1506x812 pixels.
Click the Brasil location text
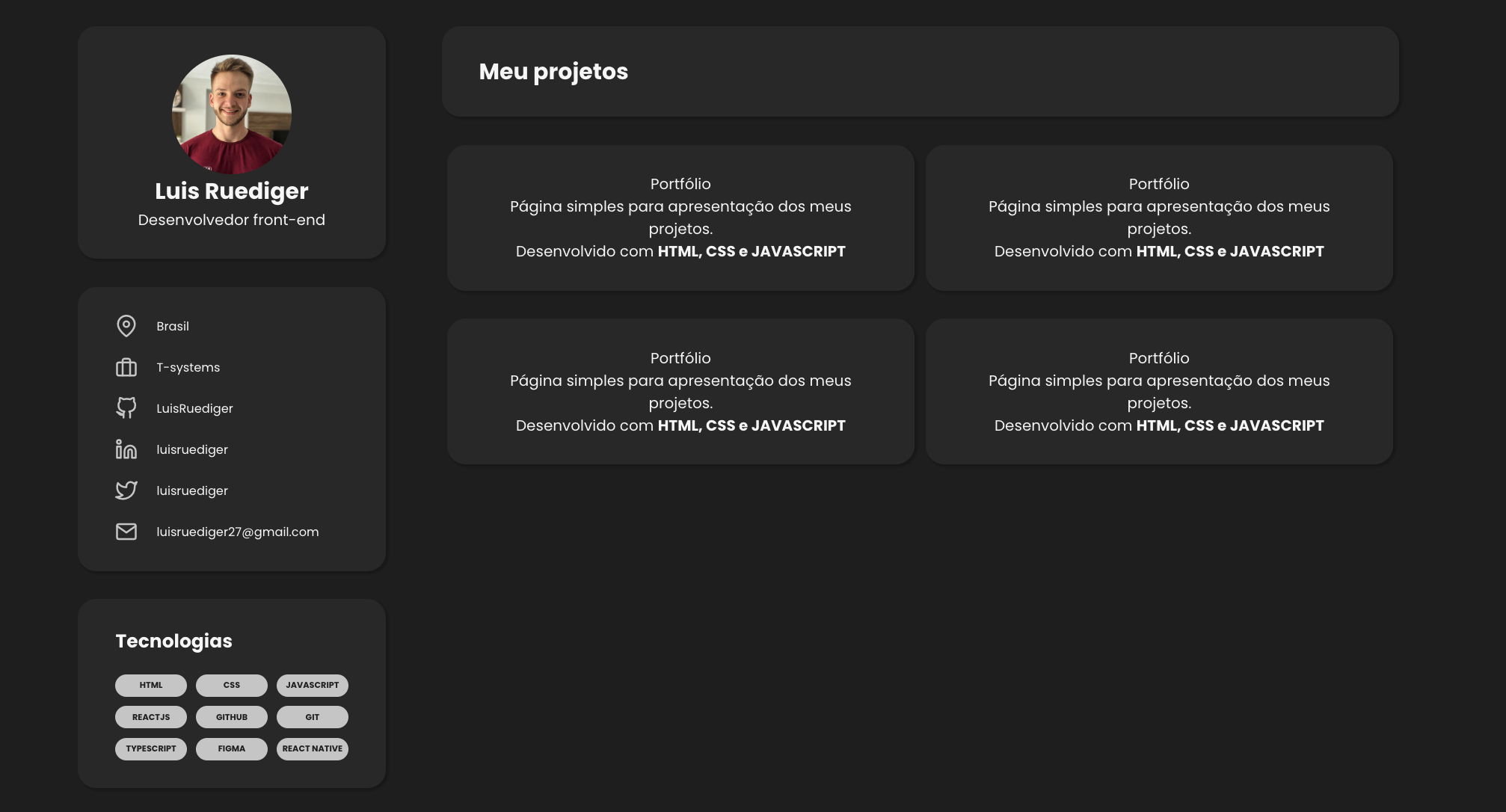tap(173, 326)
